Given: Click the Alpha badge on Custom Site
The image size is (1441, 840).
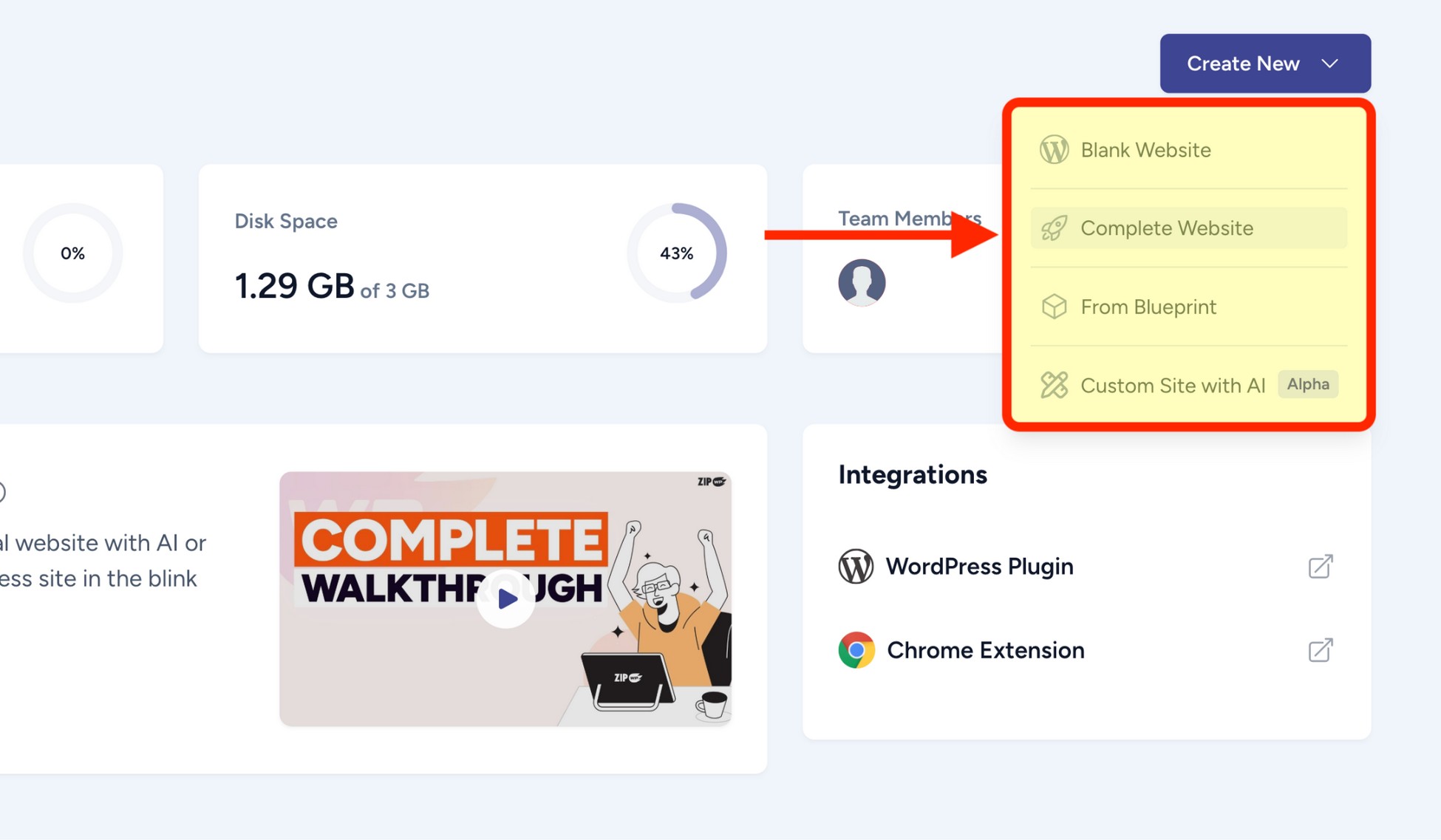Looking at the screenshot, I should [1308, 383].
